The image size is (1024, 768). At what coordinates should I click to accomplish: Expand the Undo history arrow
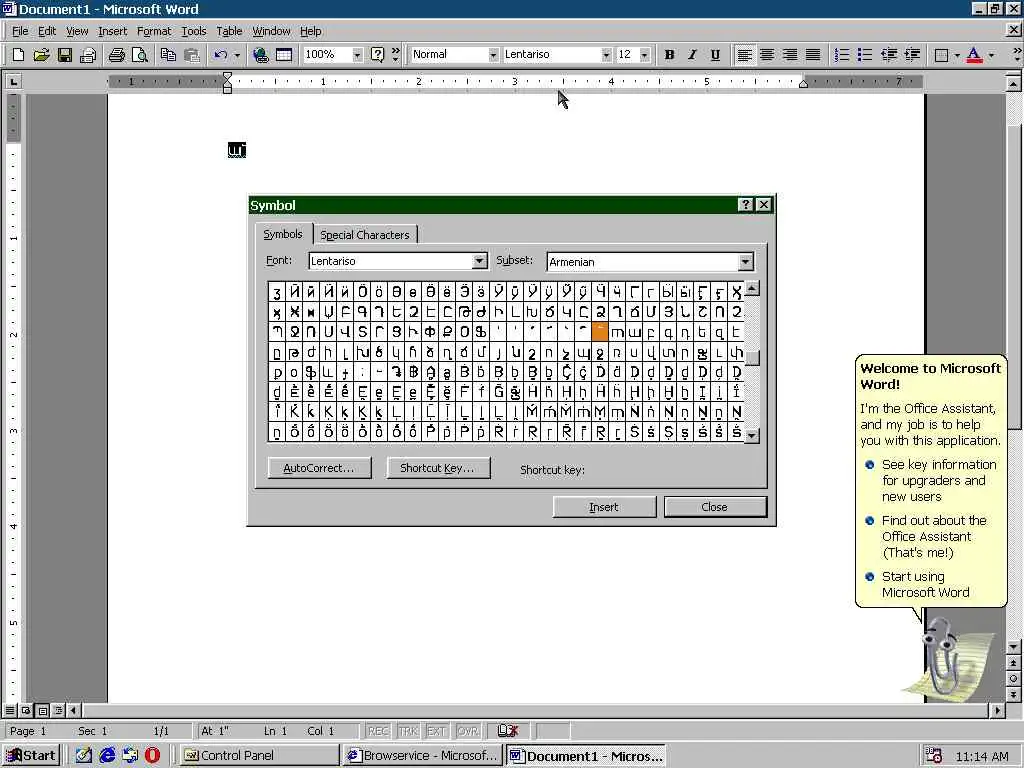click(x=237, y=55)
